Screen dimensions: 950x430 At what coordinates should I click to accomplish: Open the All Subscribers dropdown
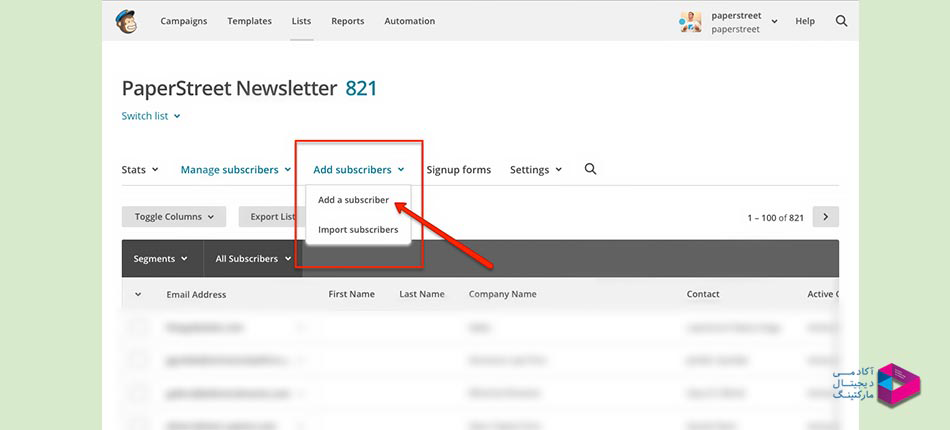(253, 259)
